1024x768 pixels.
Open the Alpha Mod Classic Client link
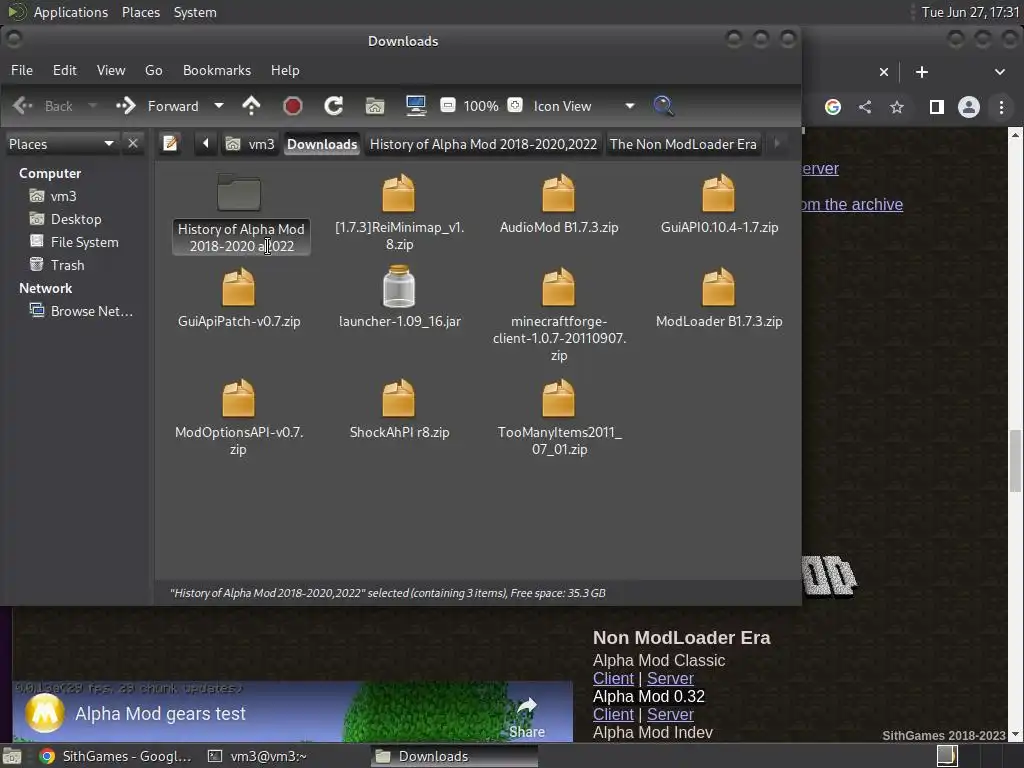(x=613, y=679)
